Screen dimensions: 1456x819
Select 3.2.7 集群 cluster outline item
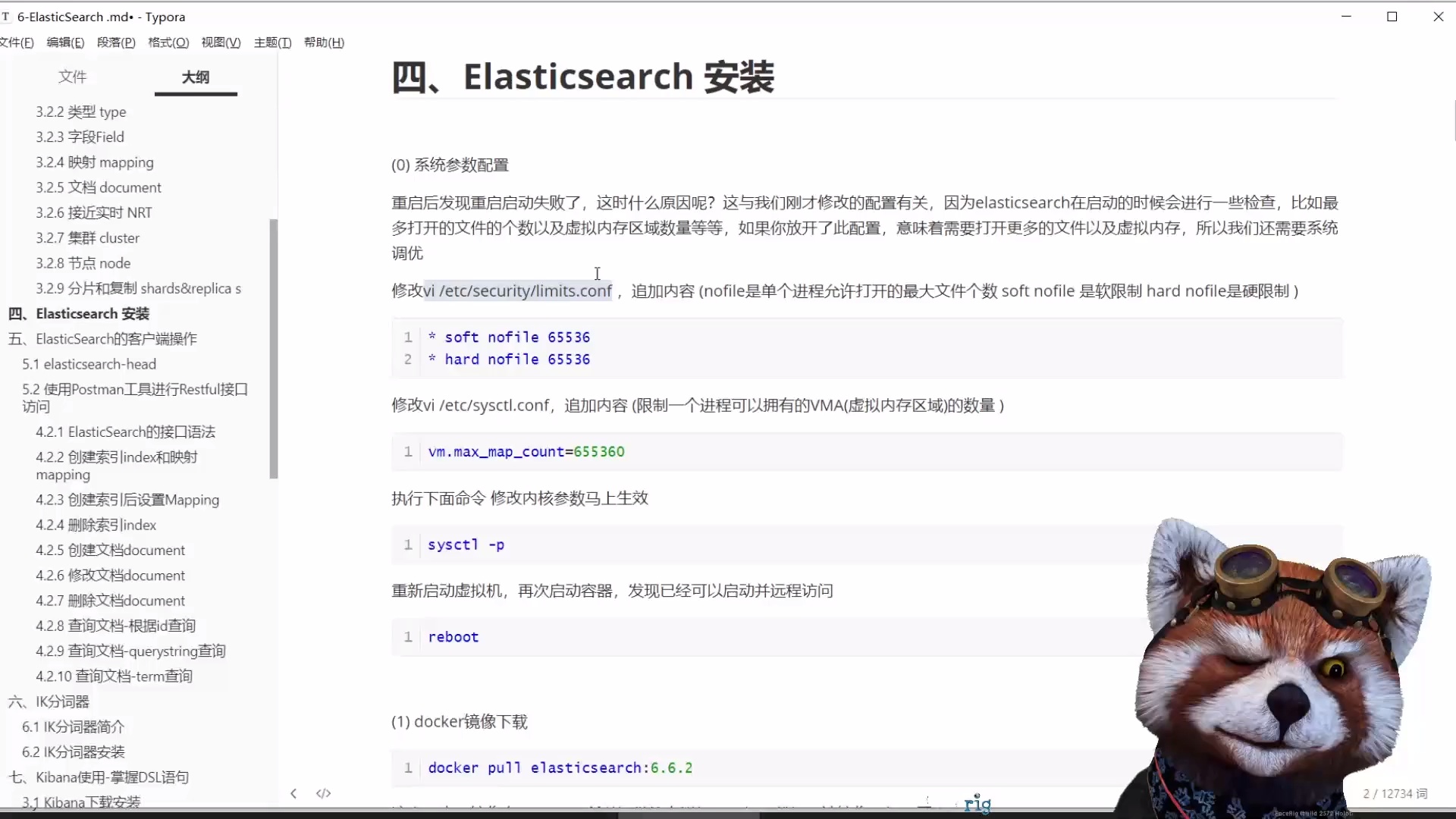[87, 237]
